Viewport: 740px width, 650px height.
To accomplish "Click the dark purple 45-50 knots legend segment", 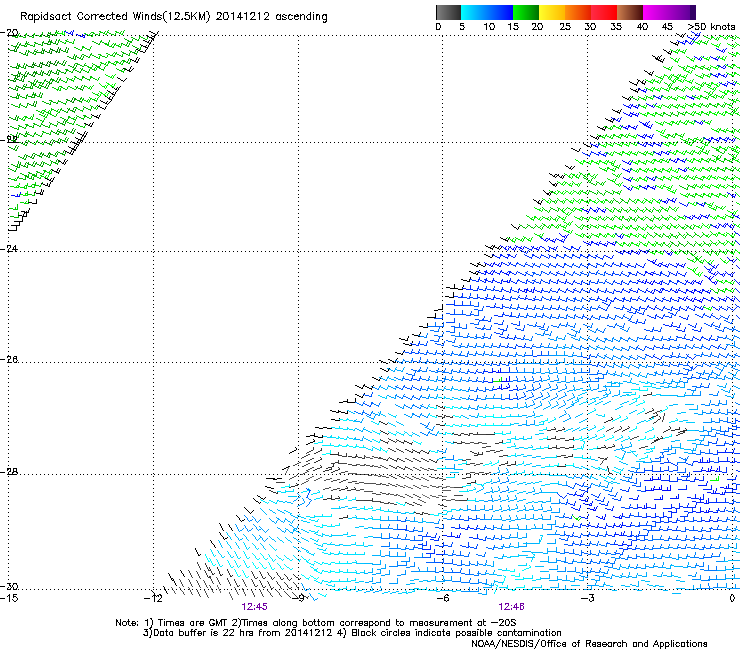I will click(x=682, y=12).
